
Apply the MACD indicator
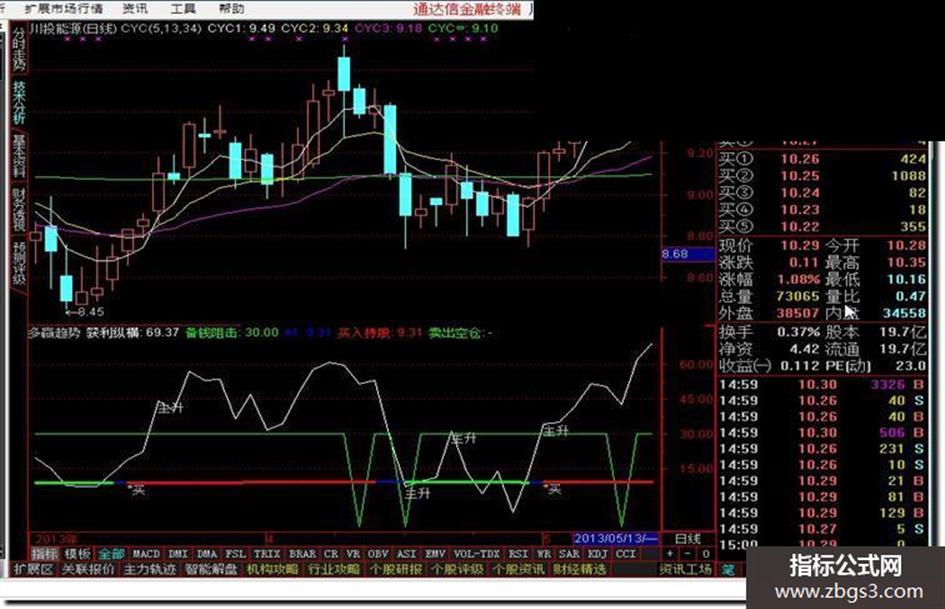pyautogui.click(x=146, y=554)
